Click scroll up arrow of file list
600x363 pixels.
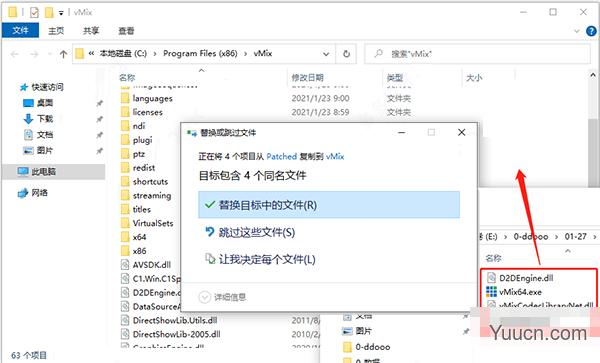(593, 75)
